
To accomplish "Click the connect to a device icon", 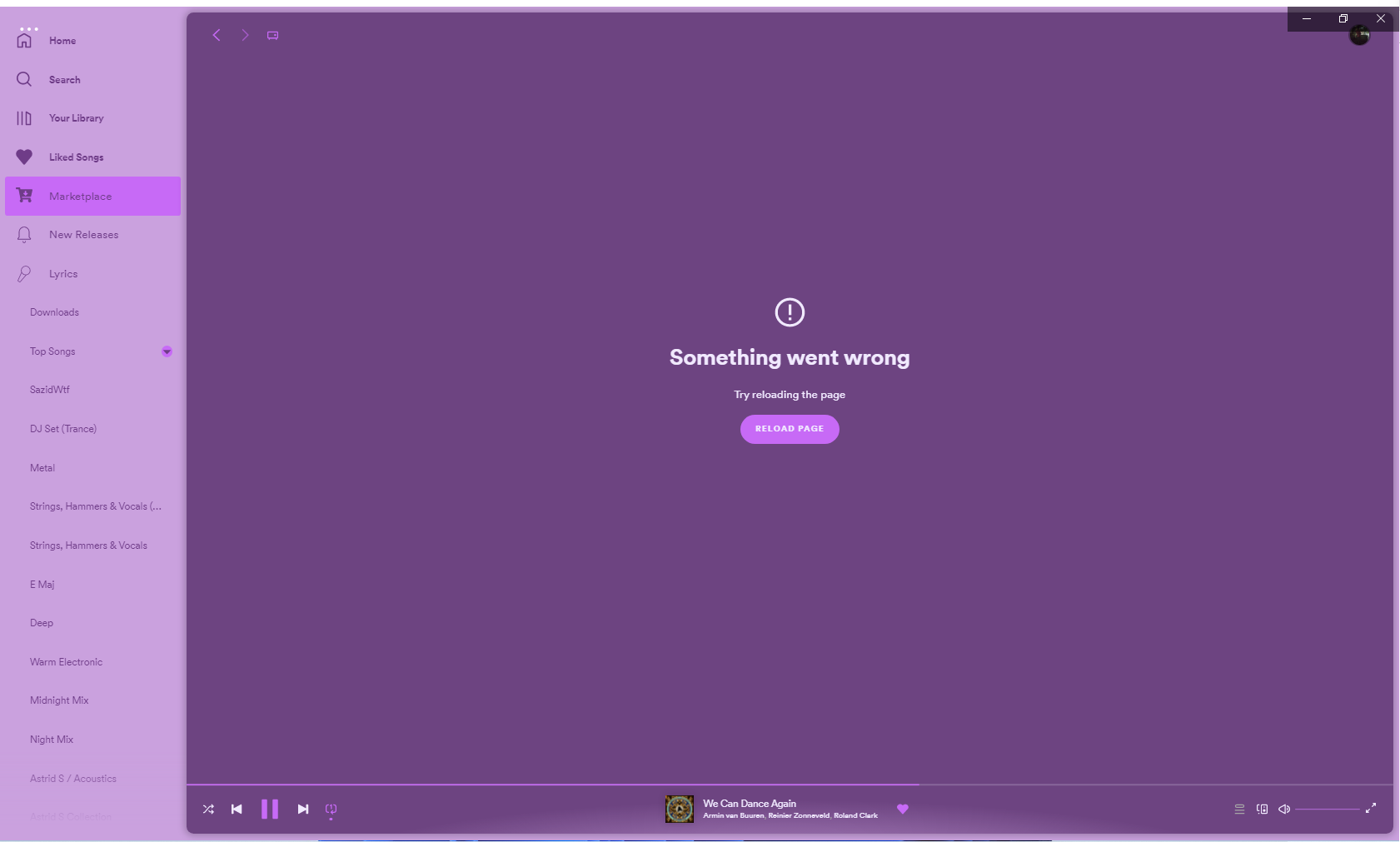I will coord(1262,808).
